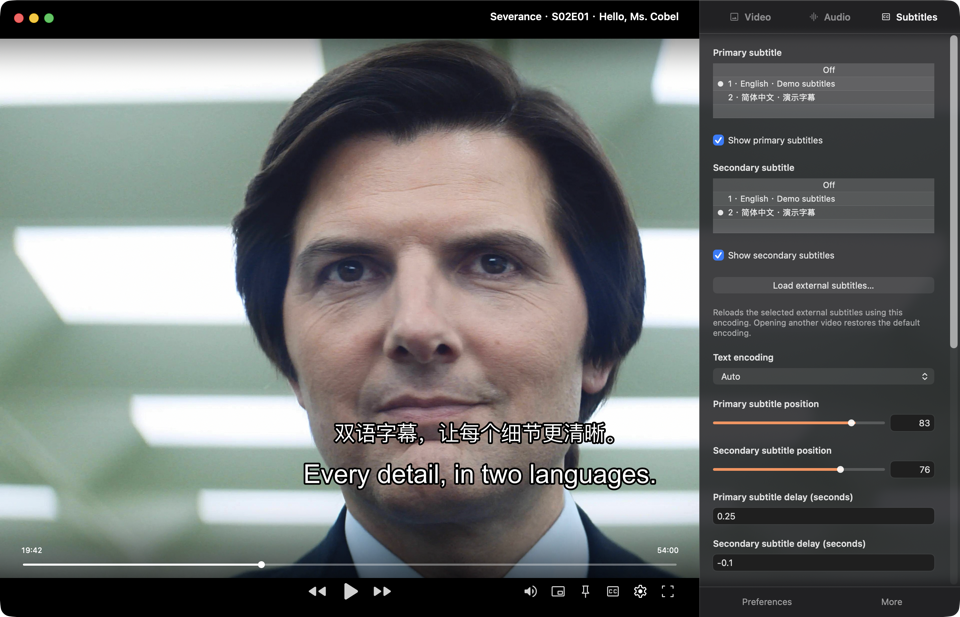Rewind with the backward skip button
Image resolution: width=960 pixels, height=617 pixels.
[317, 591]
